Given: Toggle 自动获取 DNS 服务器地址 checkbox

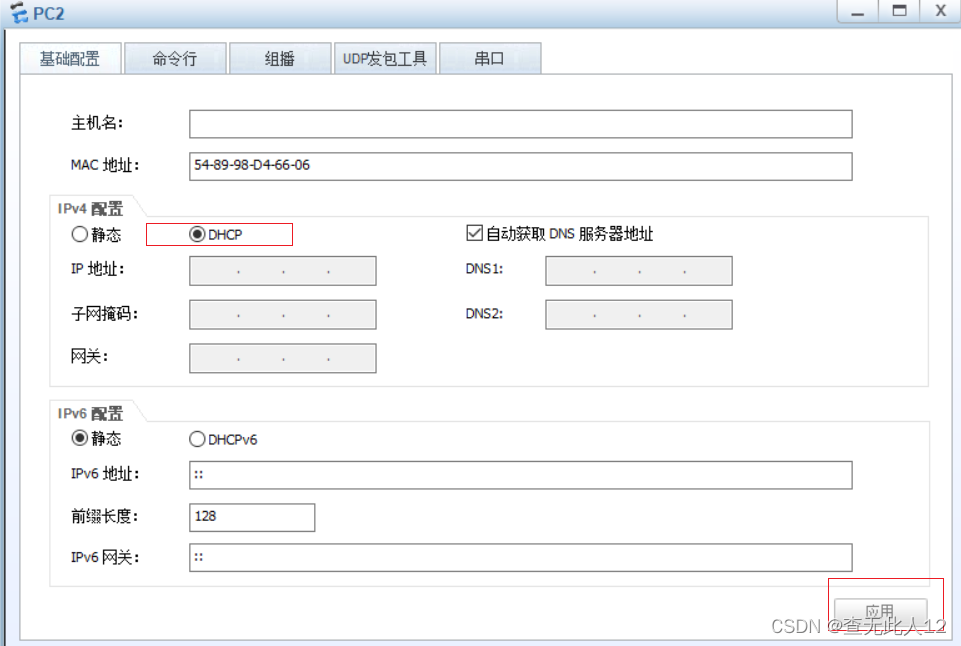Looking at the screenshot, I should point(474,233).
